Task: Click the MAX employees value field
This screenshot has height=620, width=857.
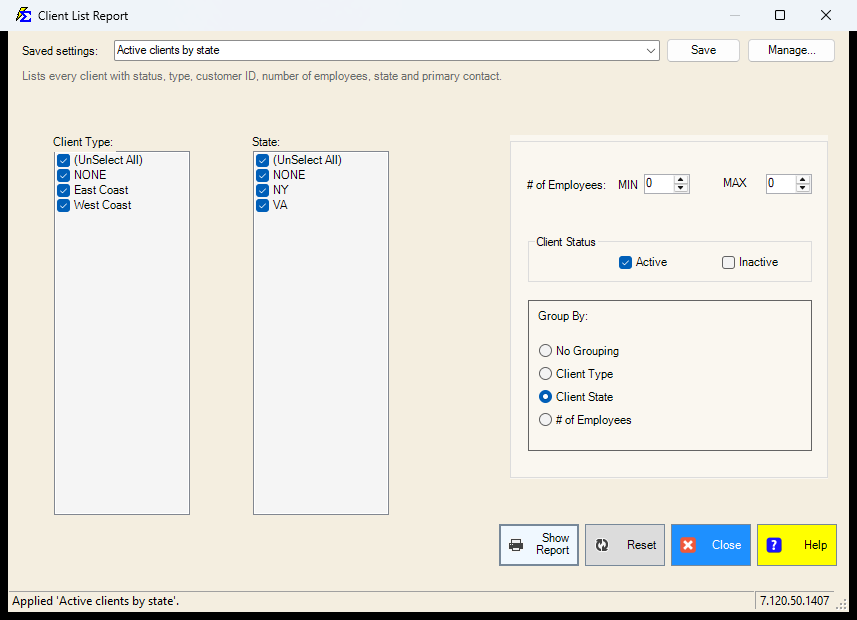Action: [x=781, y=184]
